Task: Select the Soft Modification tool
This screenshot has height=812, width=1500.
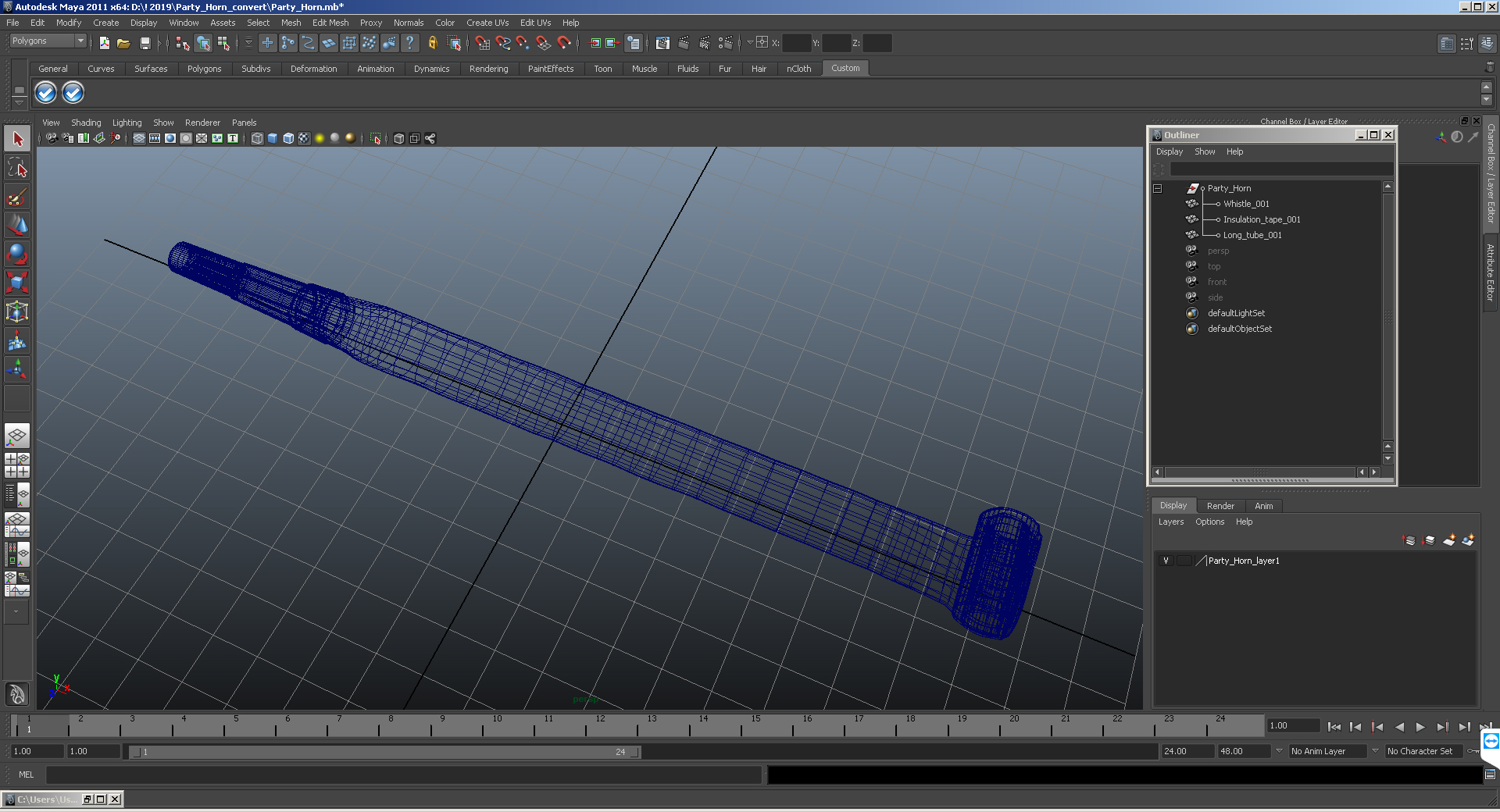Action: coord(17,340)
